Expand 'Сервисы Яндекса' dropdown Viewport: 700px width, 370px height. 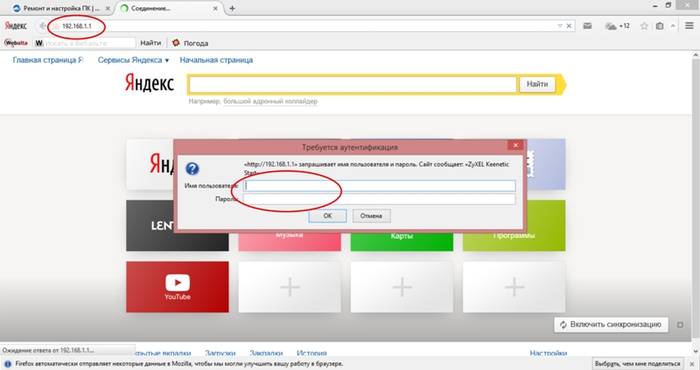[x=133, y=60]
